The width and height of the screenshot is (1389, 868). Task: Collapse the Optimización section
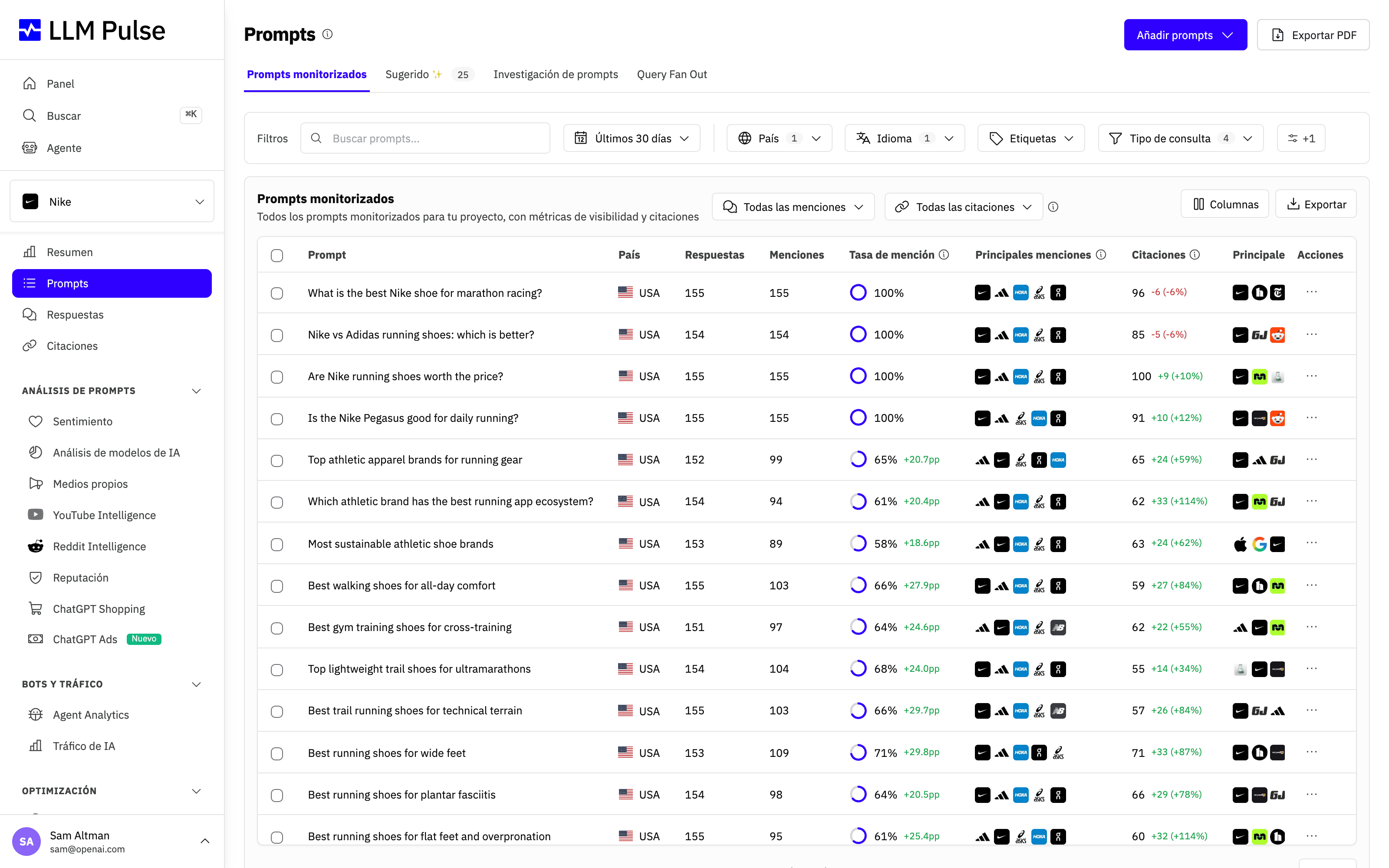click(x=196, y=791)
